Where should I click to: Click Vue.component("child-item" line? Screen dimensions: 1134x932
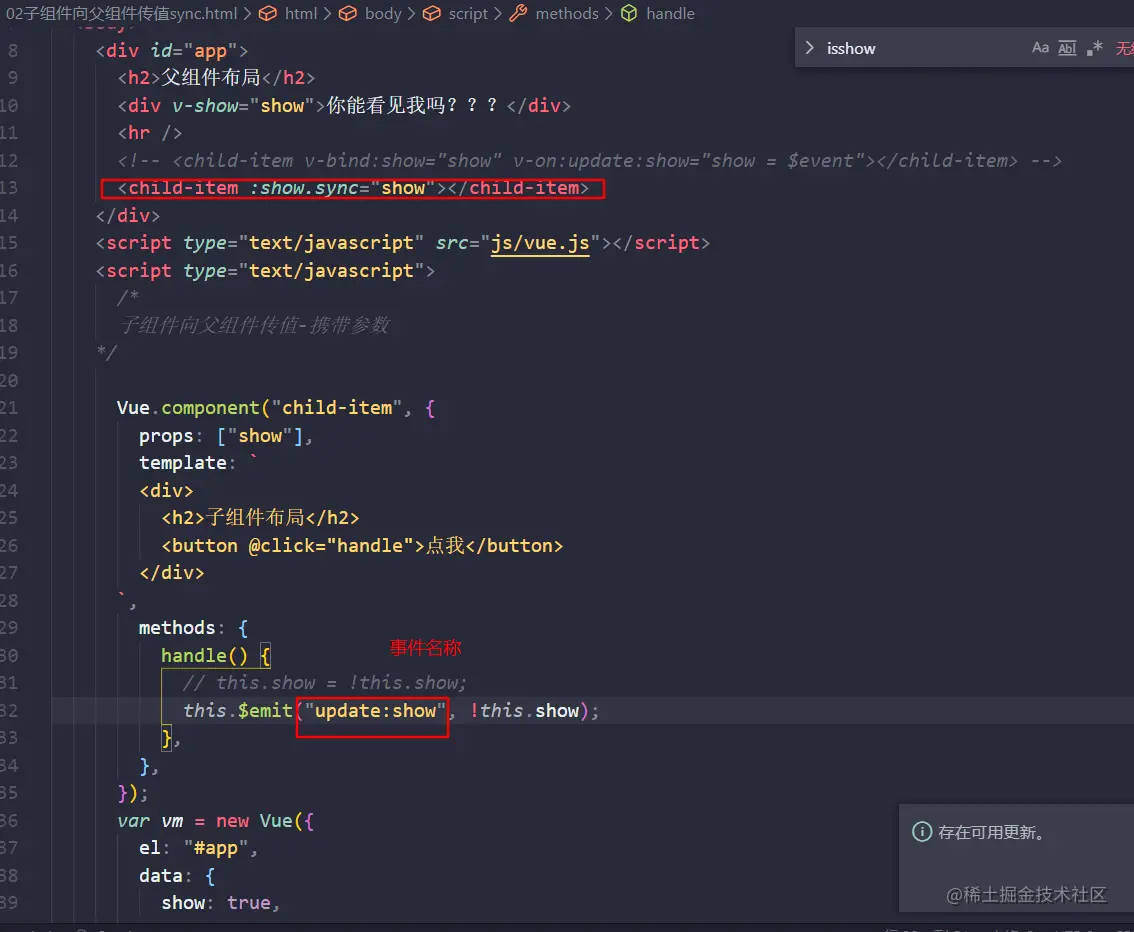point(276,408)
